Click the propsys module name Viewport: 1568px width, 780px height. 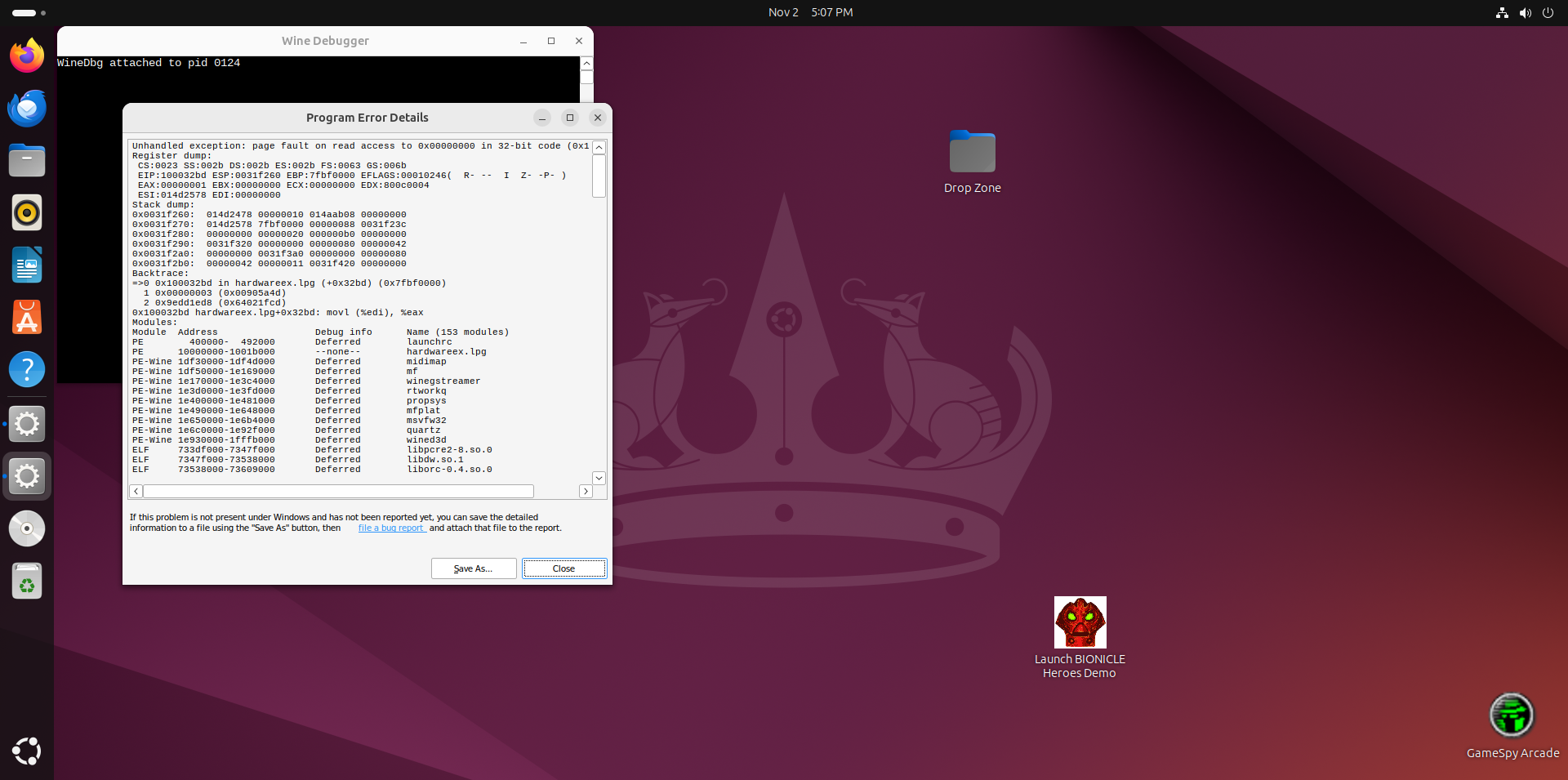426,401
